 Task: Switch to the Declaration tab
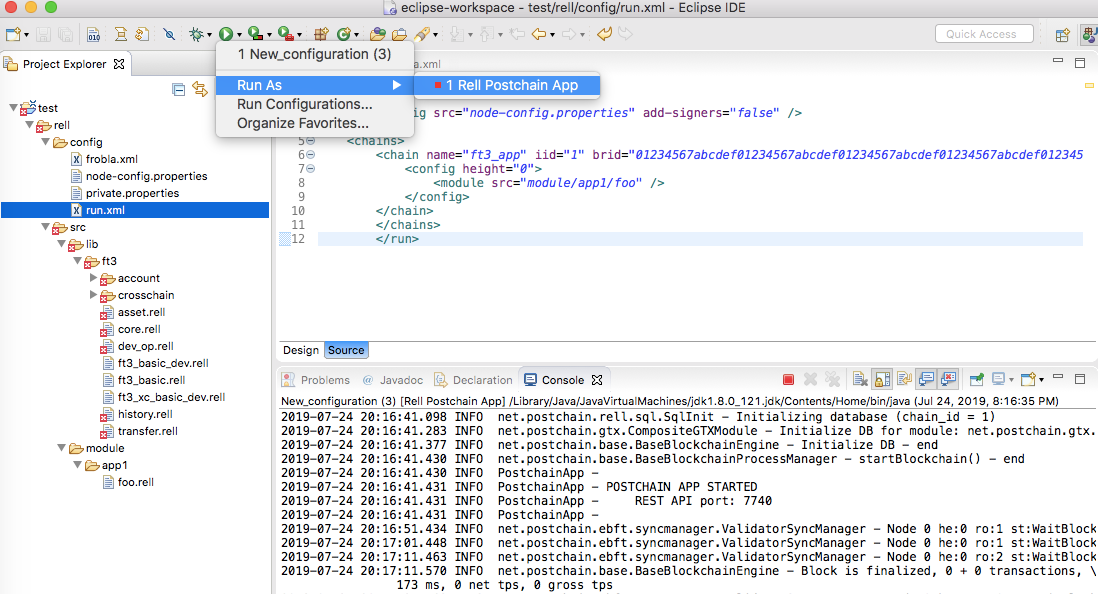(x=474, y=380)
